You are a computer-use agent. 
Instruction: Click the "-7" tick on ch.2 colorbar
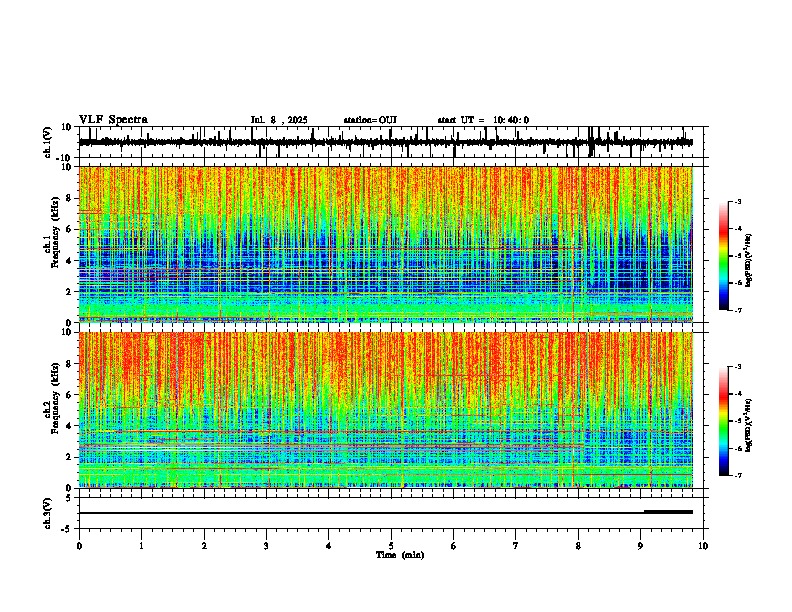(737, 475)
